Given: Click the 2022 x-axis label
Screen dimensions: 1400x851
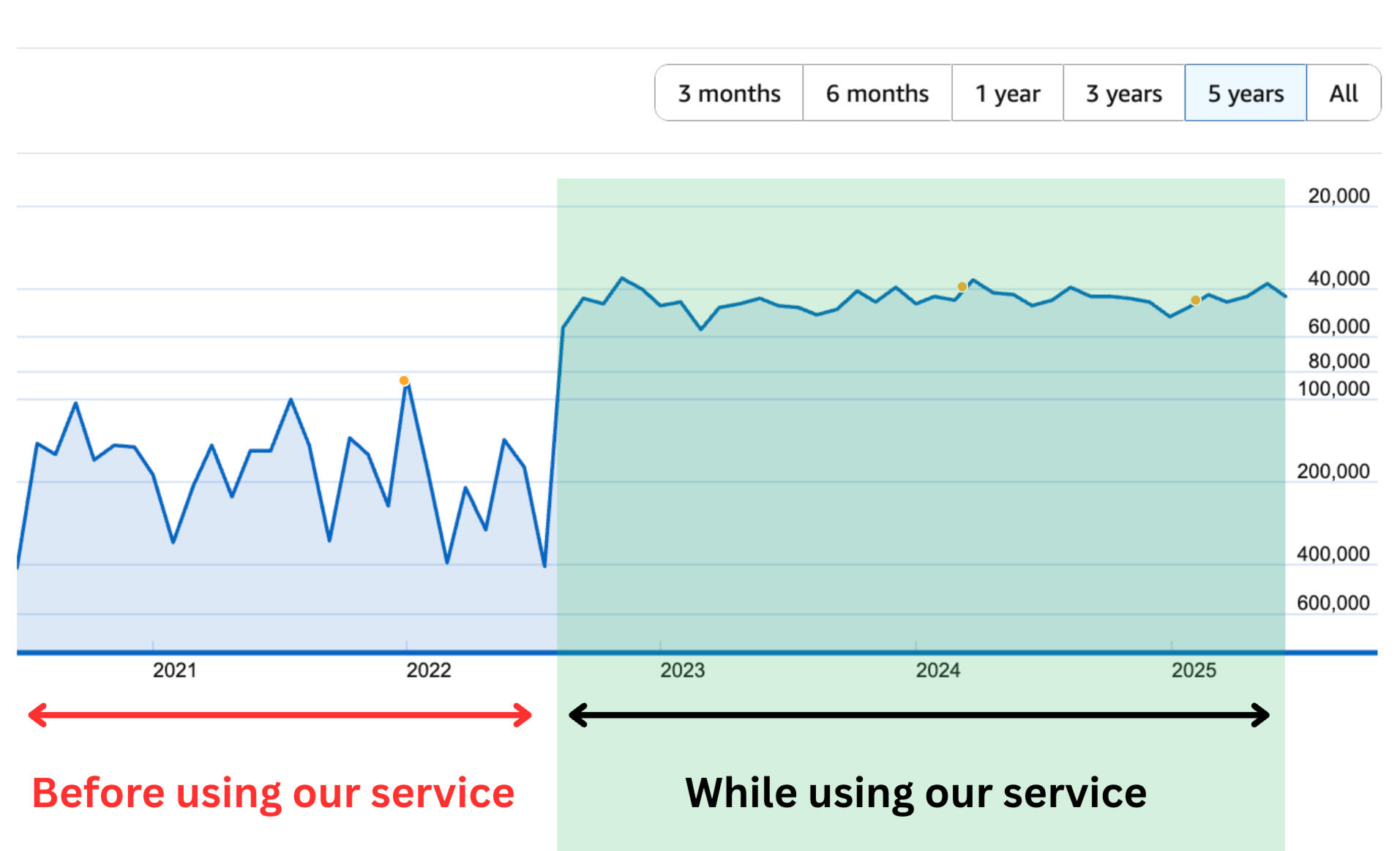Looking at the screenshot, I should [428, 670].
